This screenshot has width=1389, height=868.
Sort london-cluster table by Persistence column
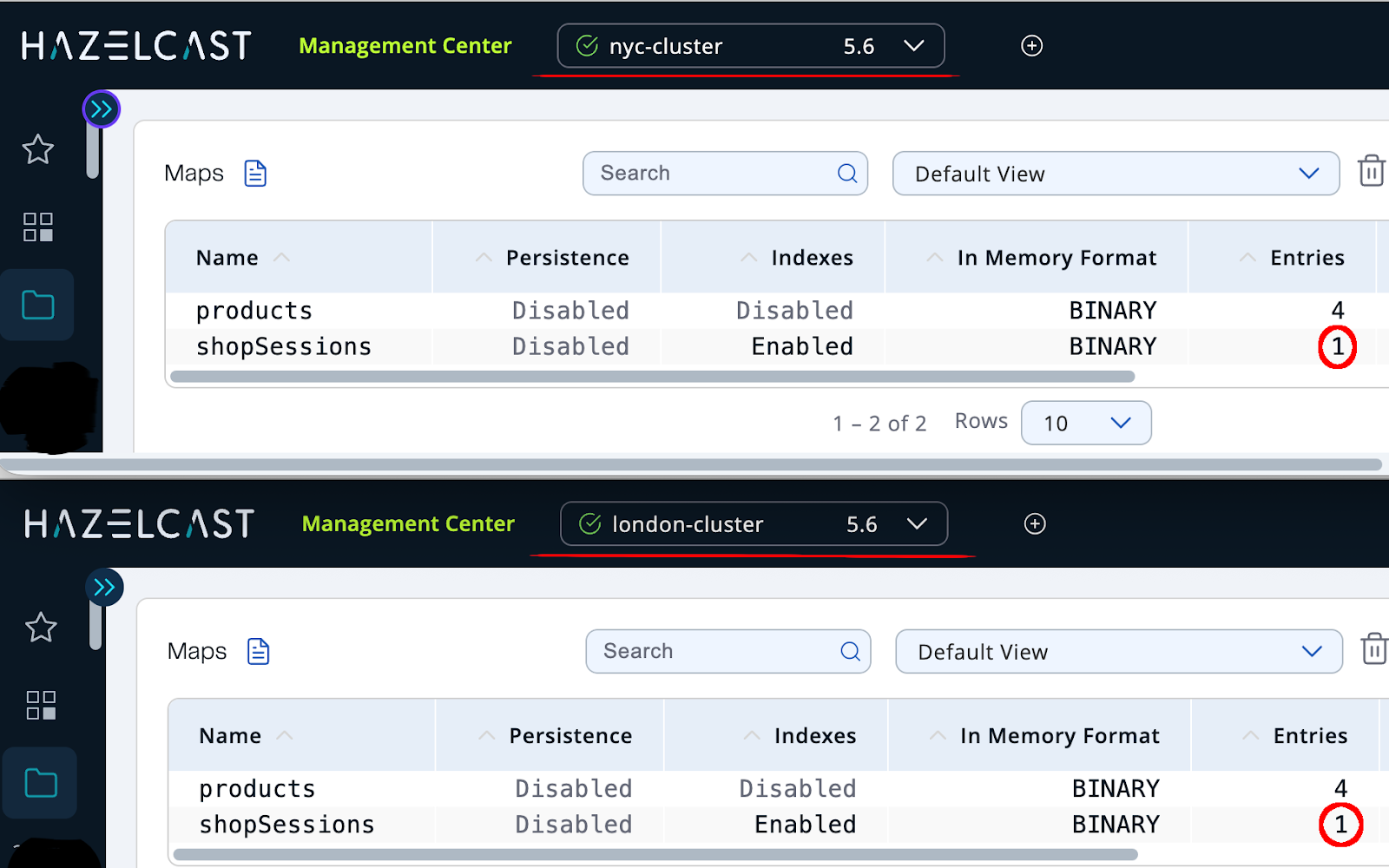click(570, 736)
